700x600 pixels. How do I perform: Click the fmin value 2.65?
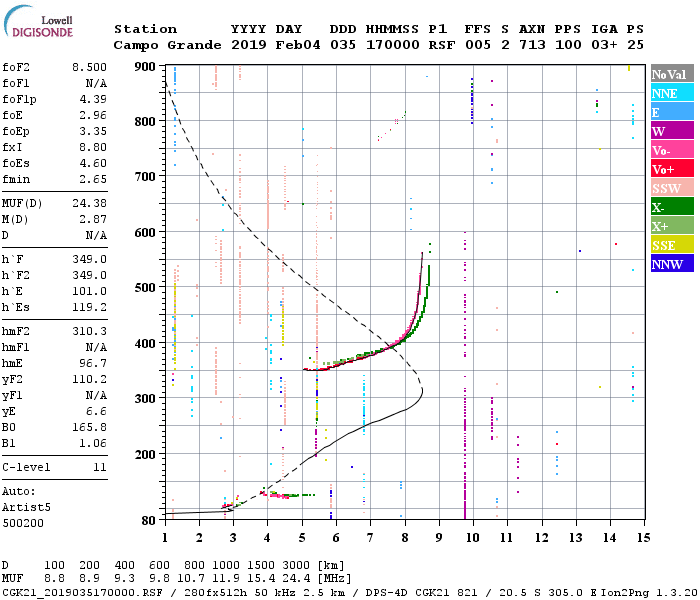[93, 179]
